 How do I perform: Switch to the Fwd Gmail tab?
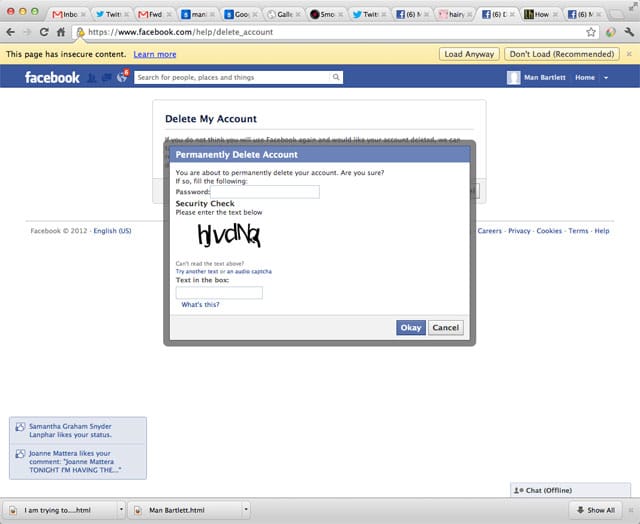point(151,14)
